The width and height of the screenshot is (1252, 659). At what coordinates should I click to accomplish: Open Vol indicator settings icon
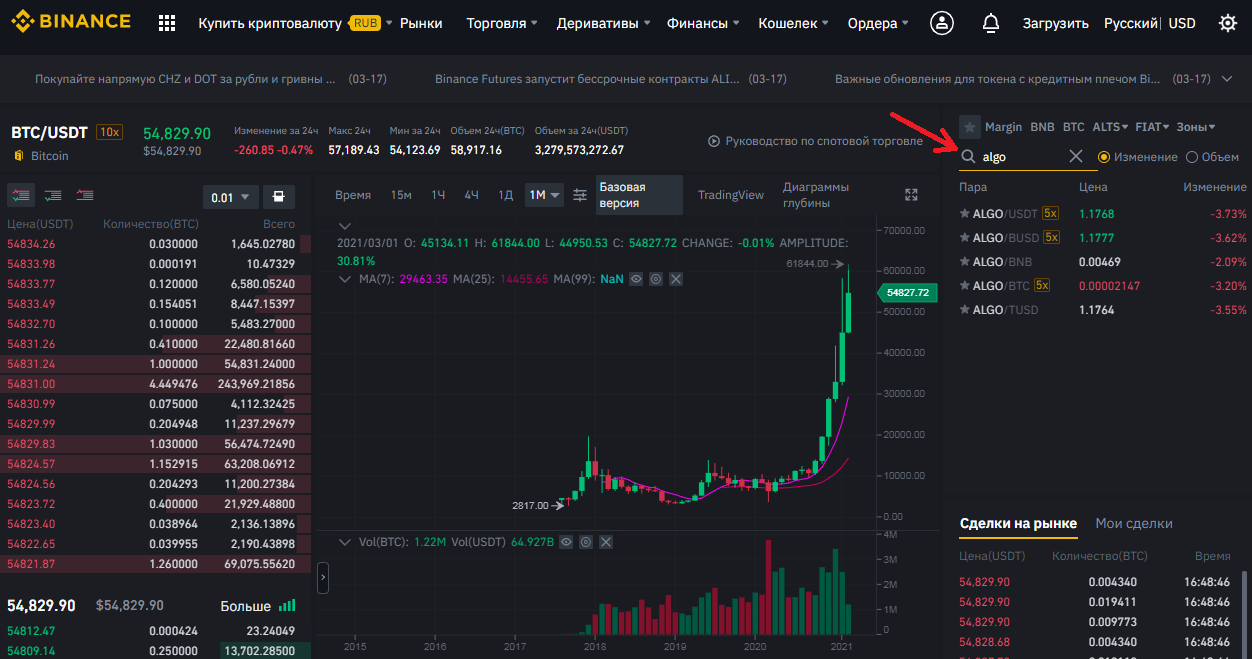tap(586, 542)
